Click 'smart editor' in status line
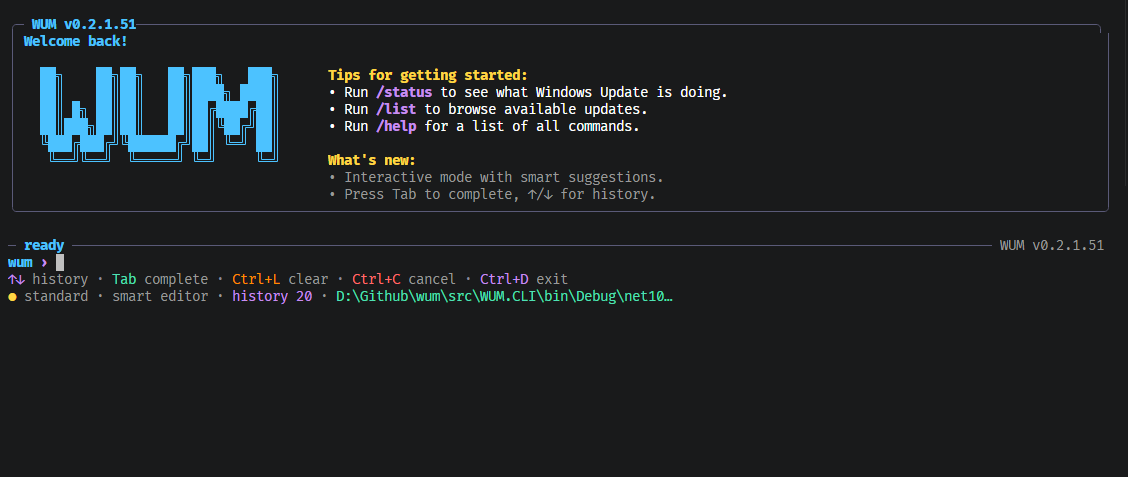The image size is (1128, 477). click(x=160, y=296)
